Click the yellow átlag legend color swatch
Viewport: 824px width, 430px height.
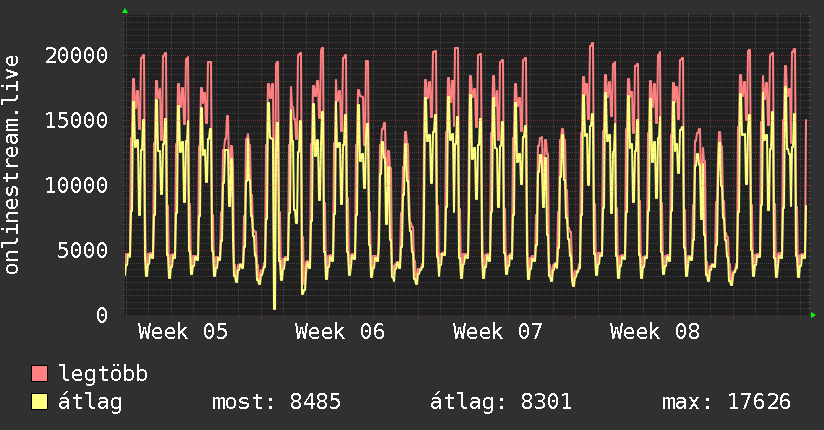[40, 402]
